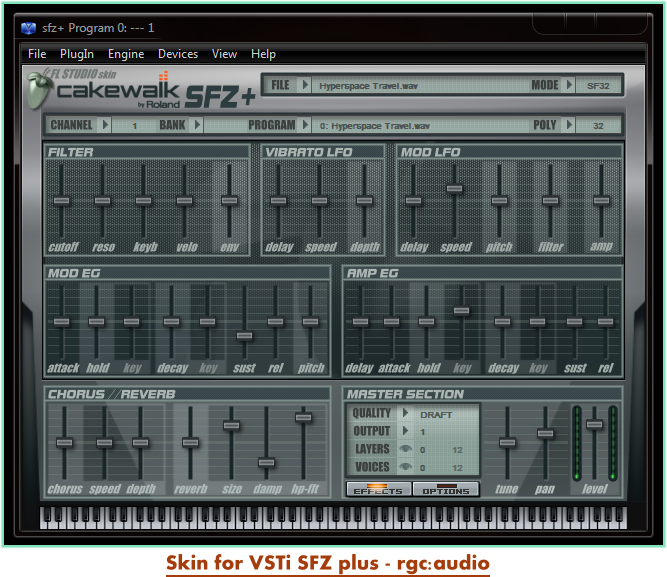The image size is (667, 577).
Task: Toggle the Layers eye icon
Action: pos(406,450)
